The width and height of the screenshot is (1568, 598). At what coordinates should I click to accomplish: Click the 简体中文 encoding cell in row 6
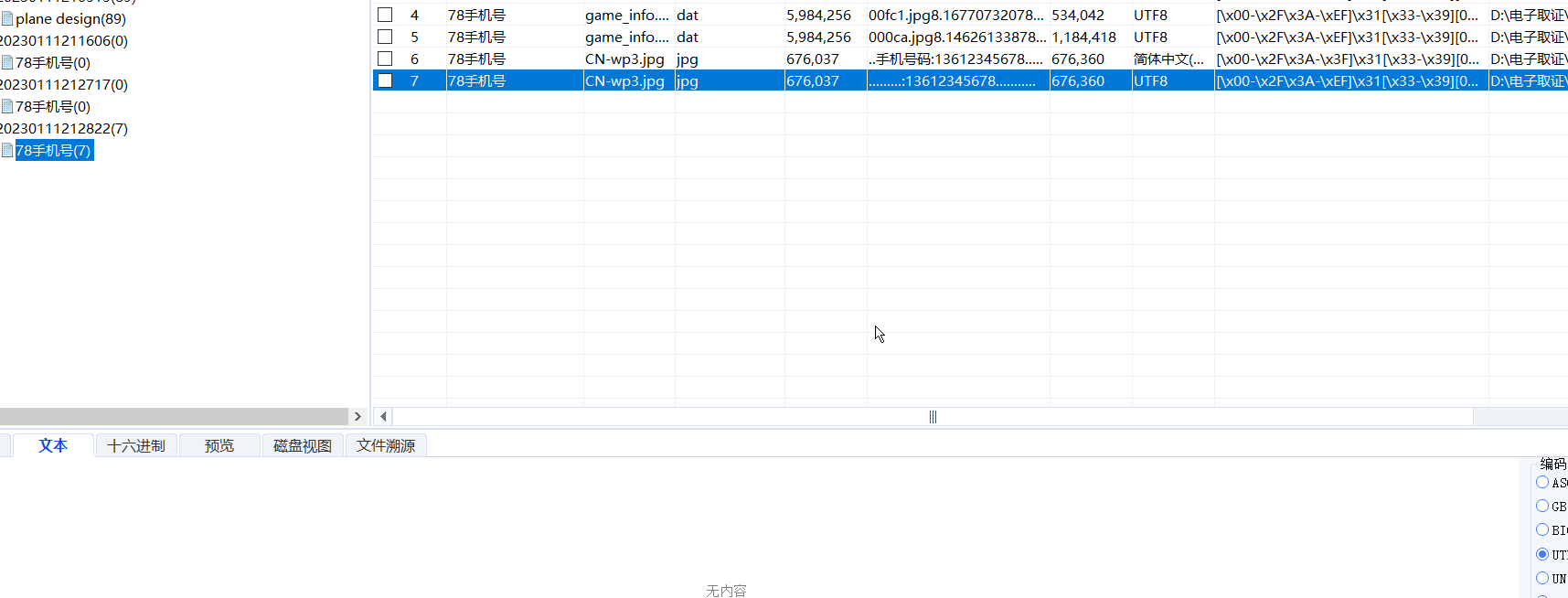coord(1168,59)
